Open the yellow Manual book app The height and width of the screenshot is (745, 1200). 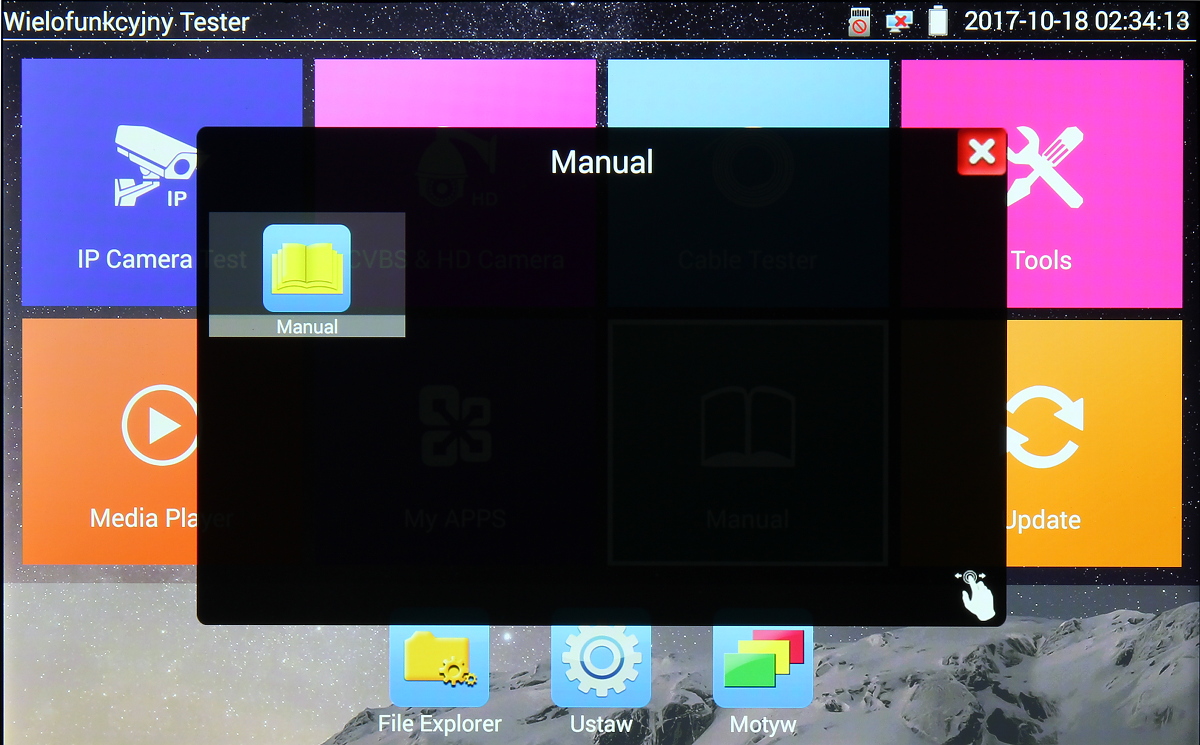tap(307, 274)
